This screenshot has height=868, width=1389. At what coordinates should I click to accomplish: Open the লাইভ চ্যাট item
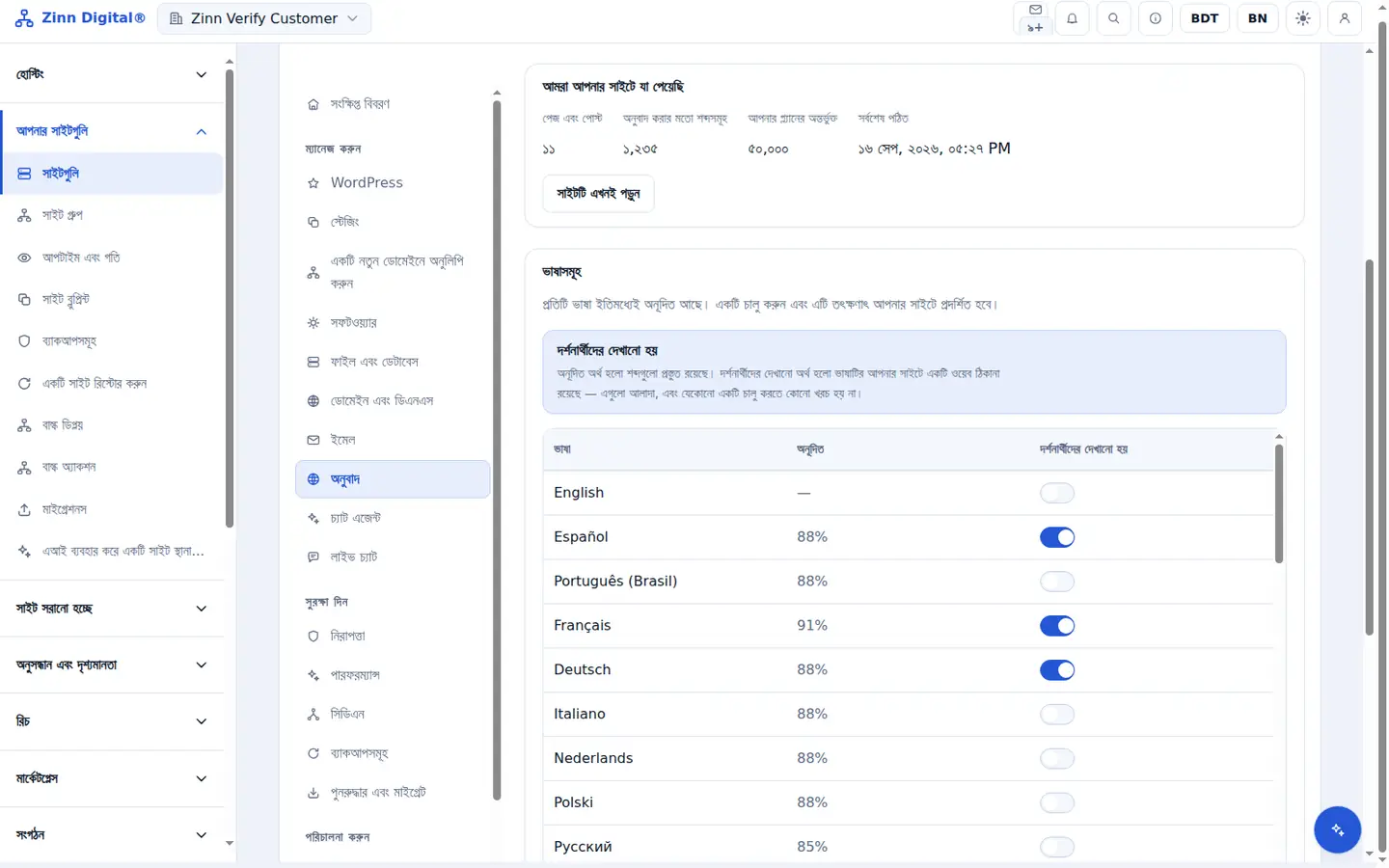pos(393,556)
